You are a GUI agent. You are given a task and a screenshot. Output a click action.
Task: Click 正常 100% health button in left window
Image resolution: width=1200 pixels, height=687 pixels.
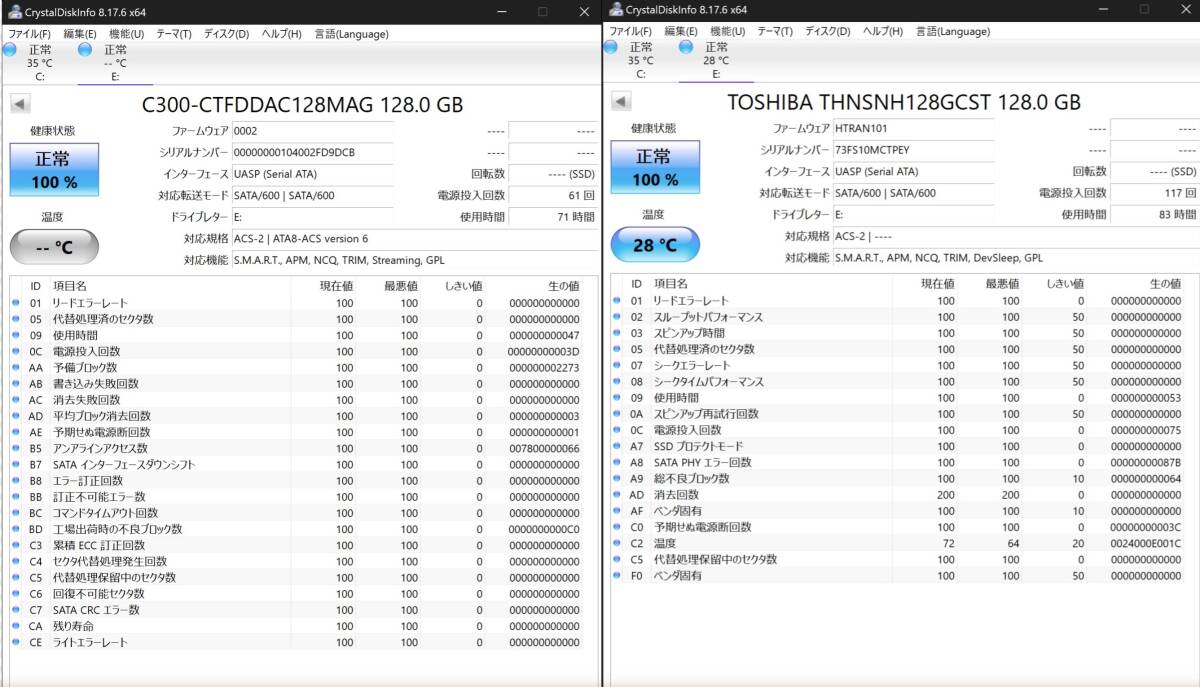[x=54, y=169]
